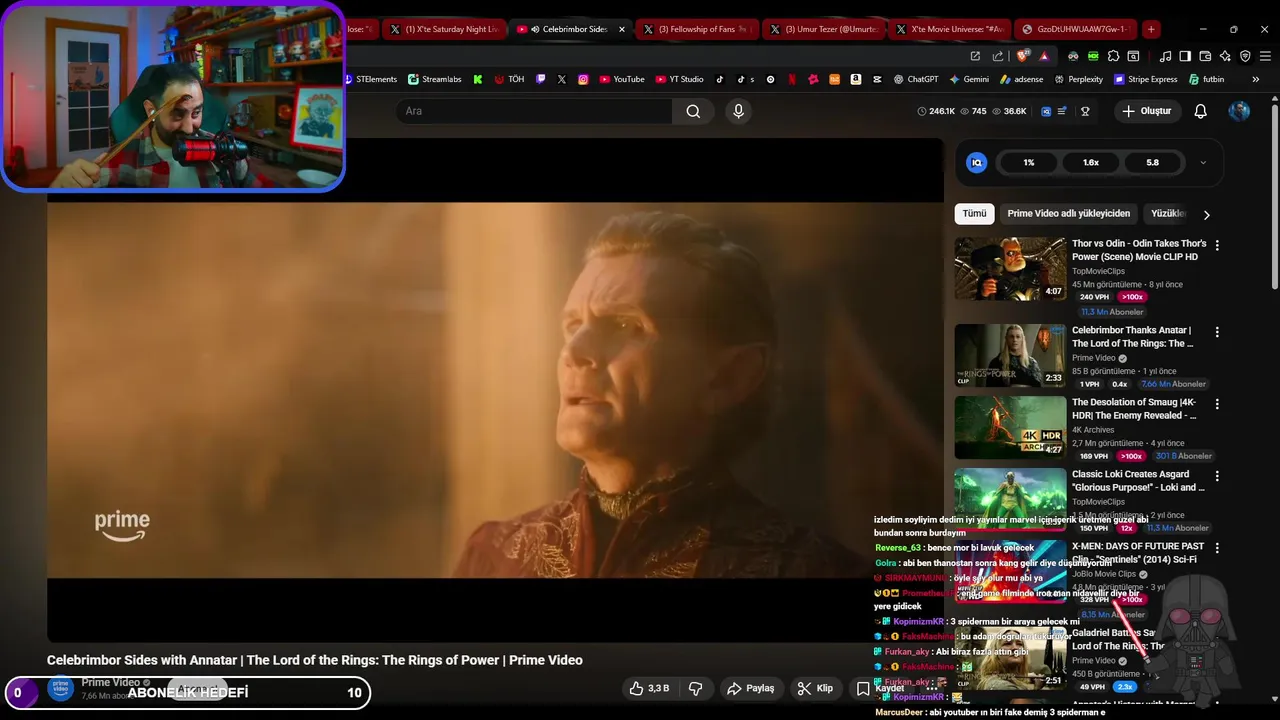Screen dimensions: 1280x720
Task: Open the Brave Rewards triangle icon
Action: (1044, 56)
